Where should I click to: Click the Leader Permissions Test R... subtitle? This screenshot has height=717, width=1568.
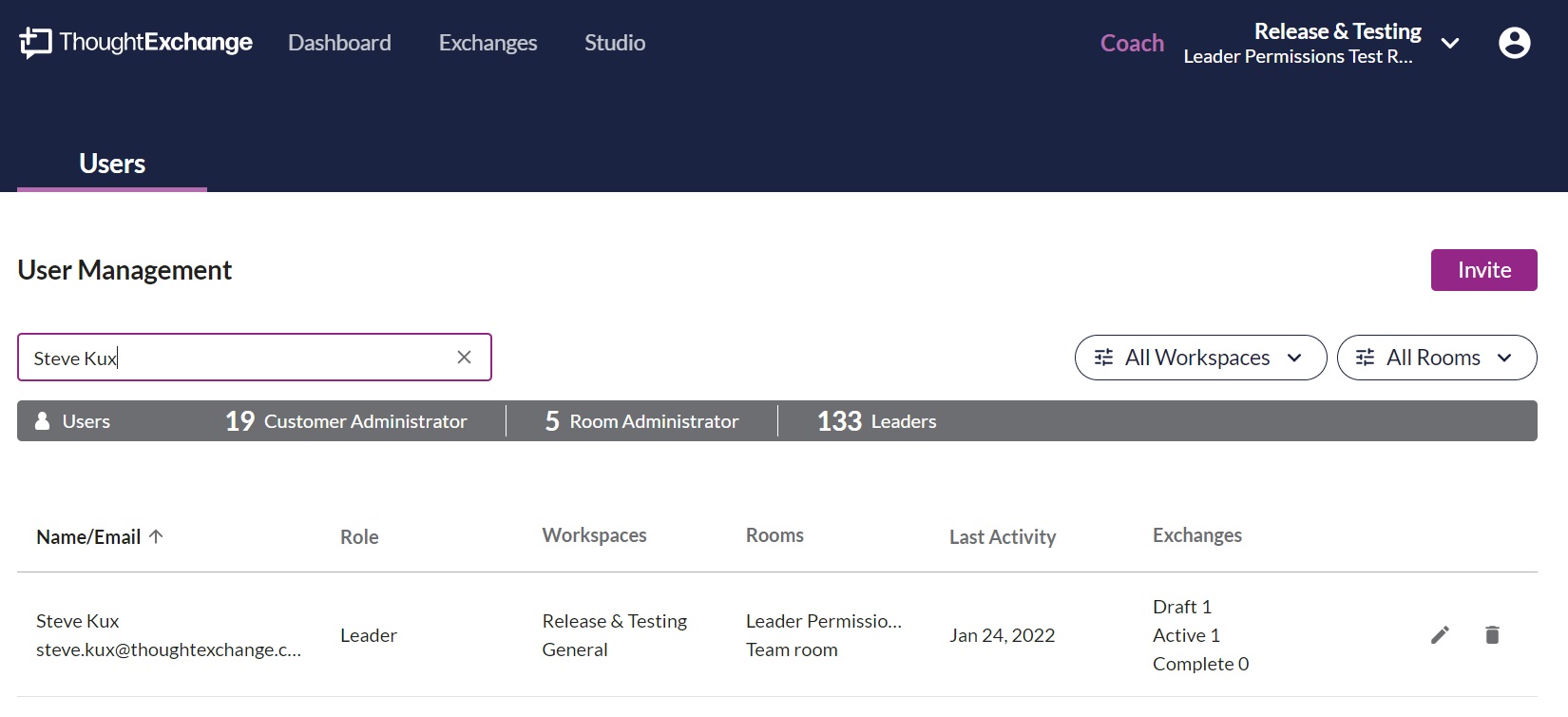pos(1298,56)
